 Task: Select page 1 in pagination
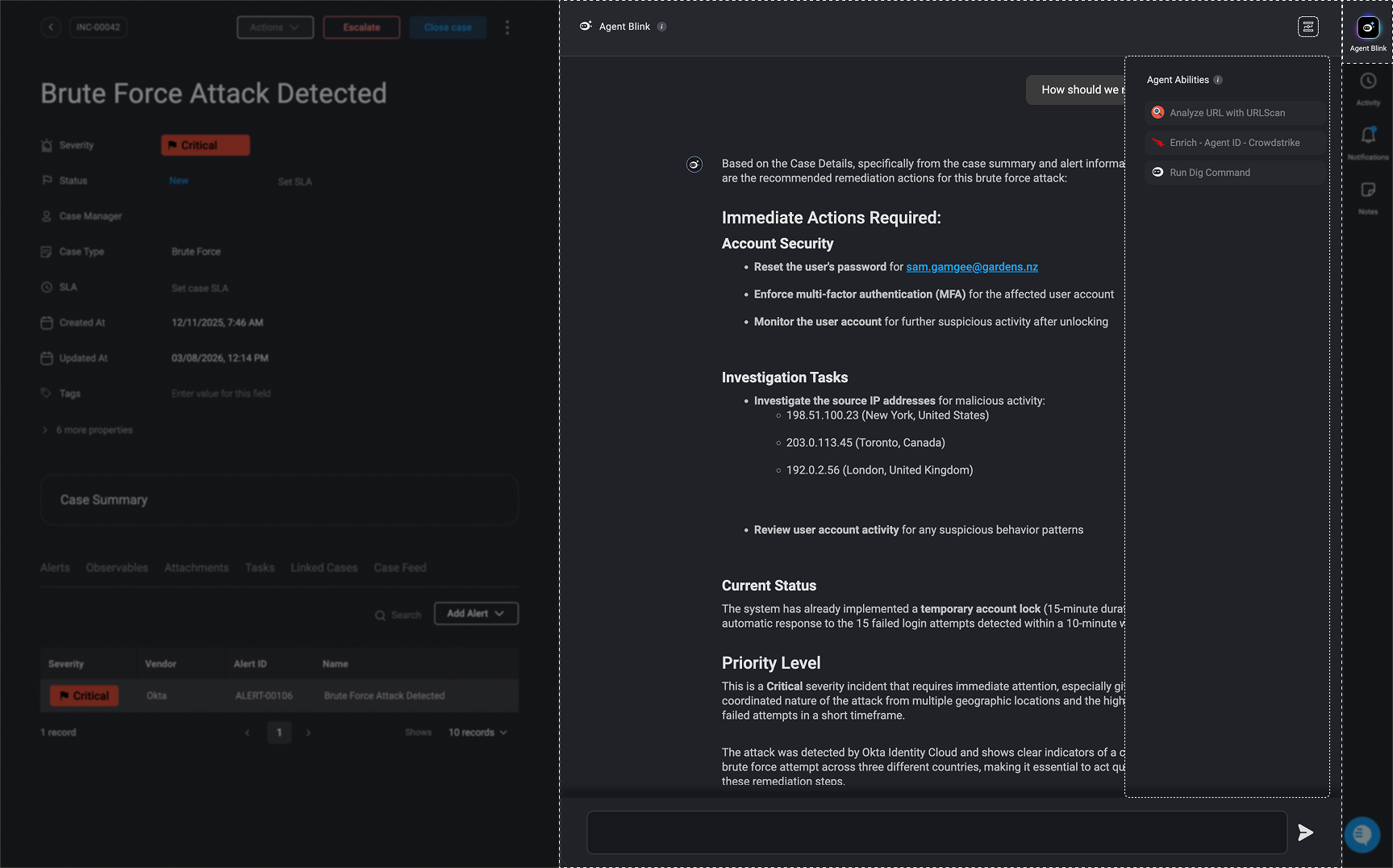pyautogui.click(x=279, y=732)
